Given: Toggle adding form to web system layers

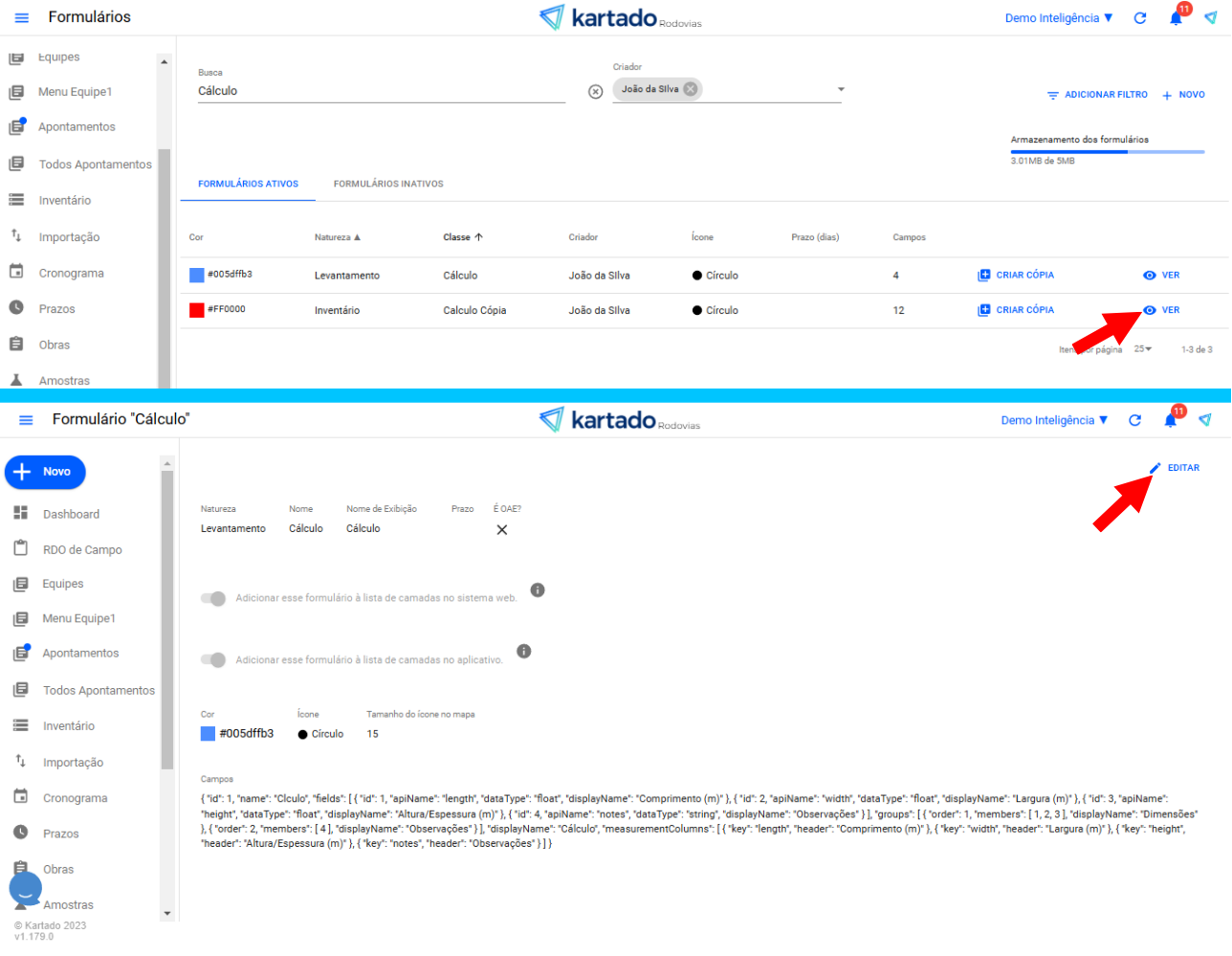Looking at the screenshot, I should pyautogui.click(x=213, y=598).
